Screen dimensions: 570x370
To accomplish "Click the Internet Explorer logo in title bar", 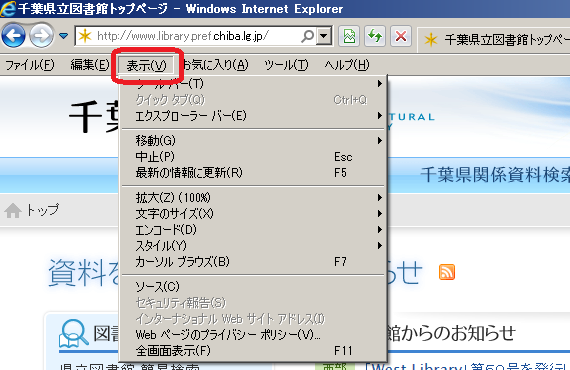I will [x=8, y=8].
